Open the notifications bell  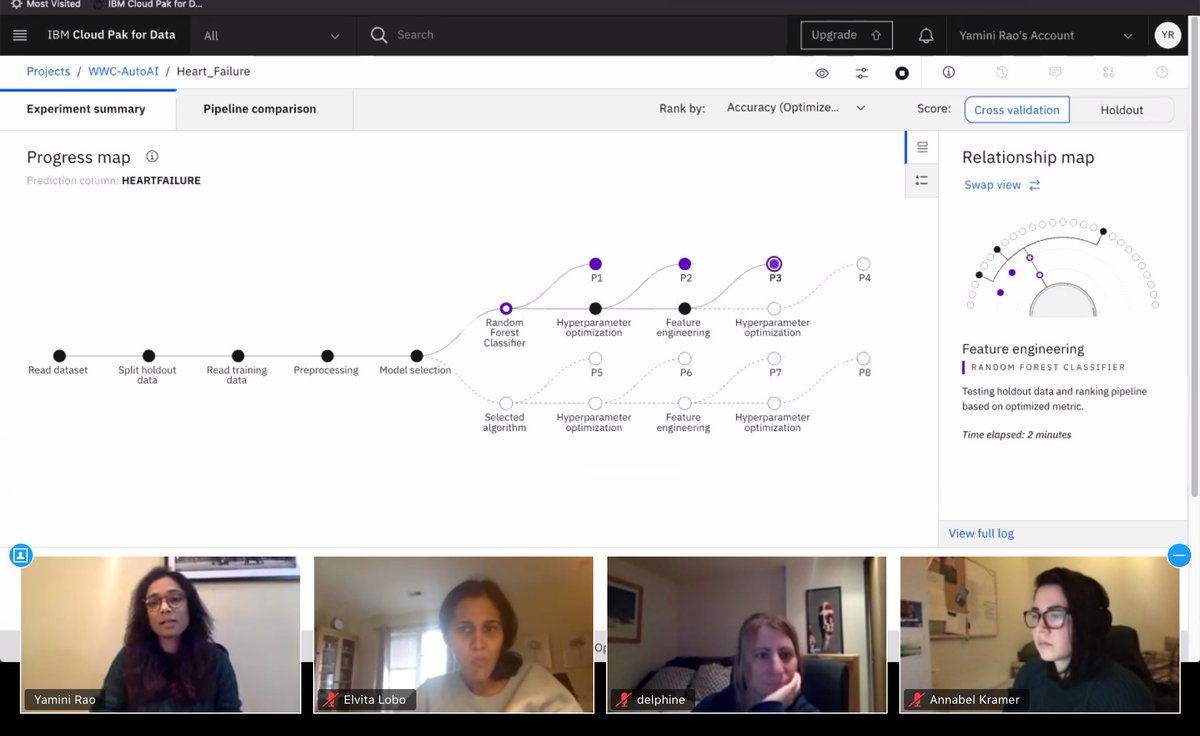tap(926, 35)
